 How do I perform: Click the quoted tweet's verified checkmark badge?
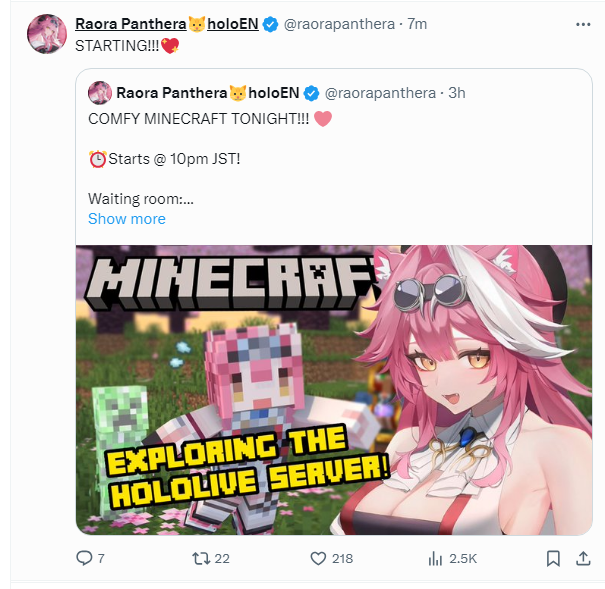click(x=311, y=93)
